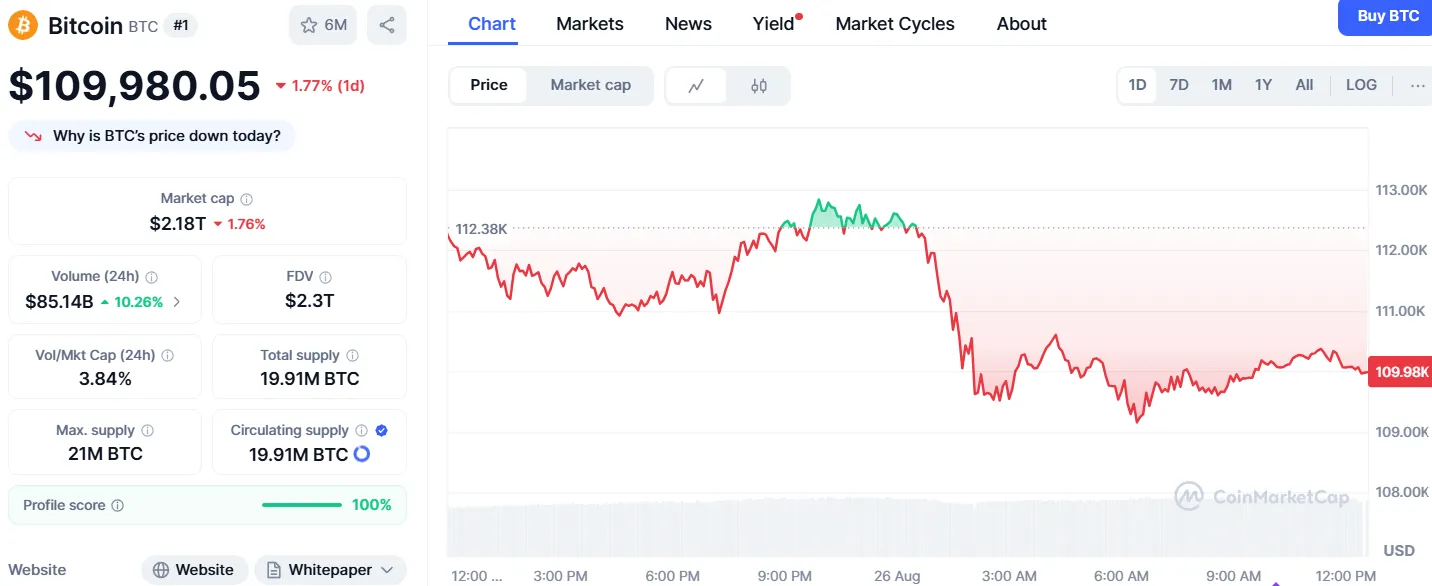Click the Profile score progress bar
Image resolution: width=1432 pixels, height=586 pixels.
(302, 505)
